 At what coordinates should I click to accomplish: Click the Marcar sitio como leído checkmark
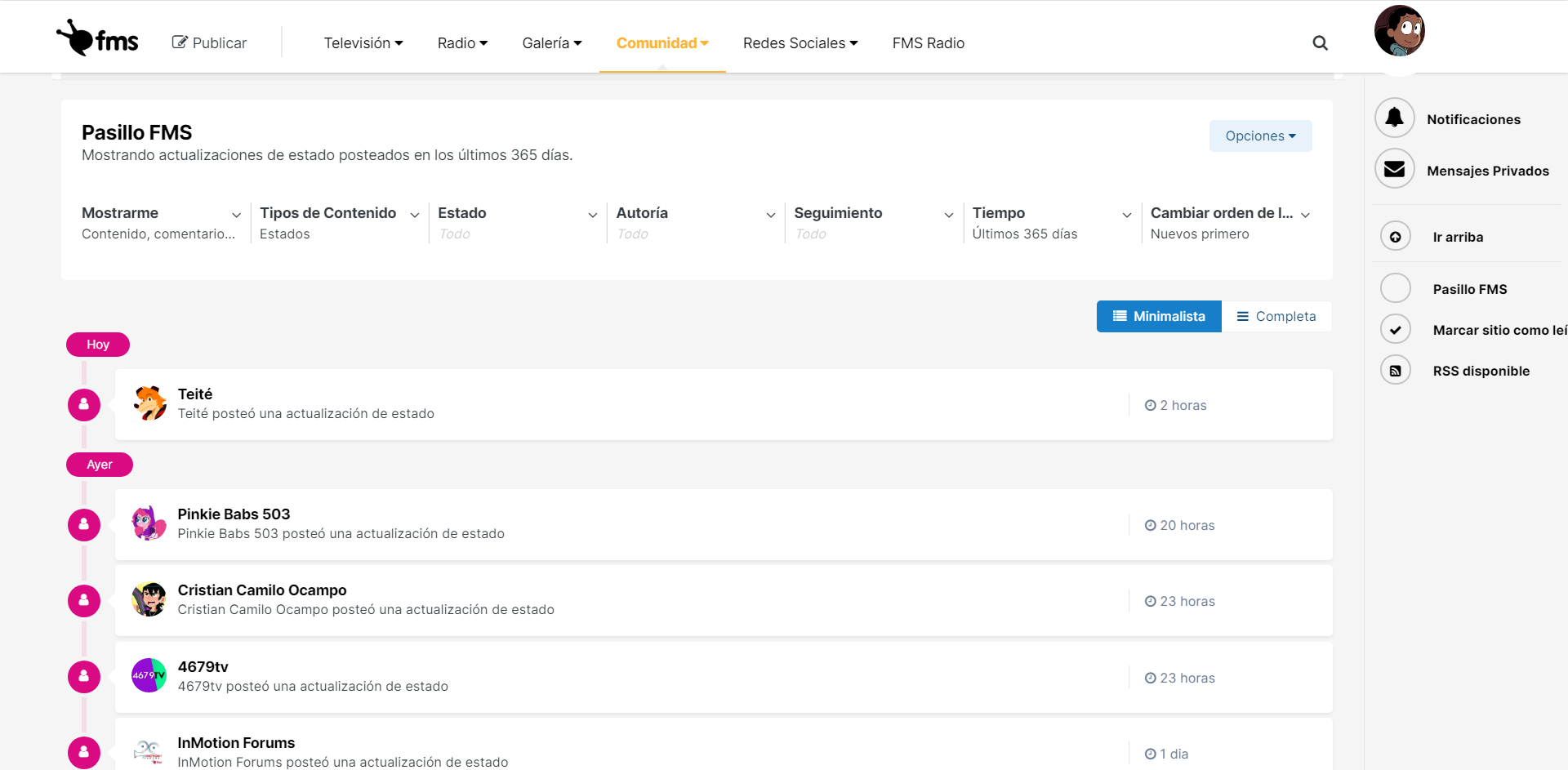click(1395, 330)
